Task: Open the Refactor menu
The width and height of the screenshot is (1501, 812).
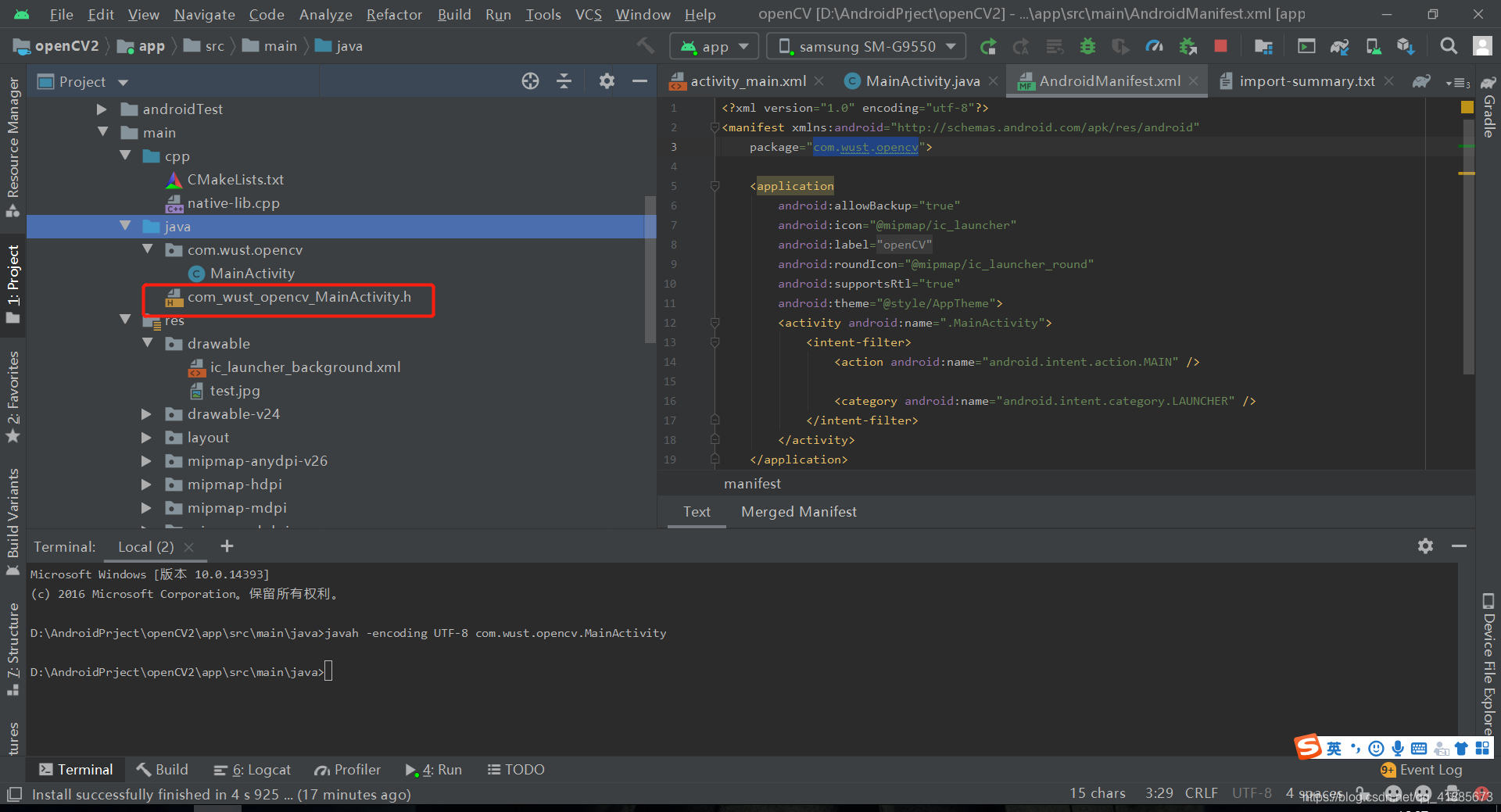Action: 394,15
